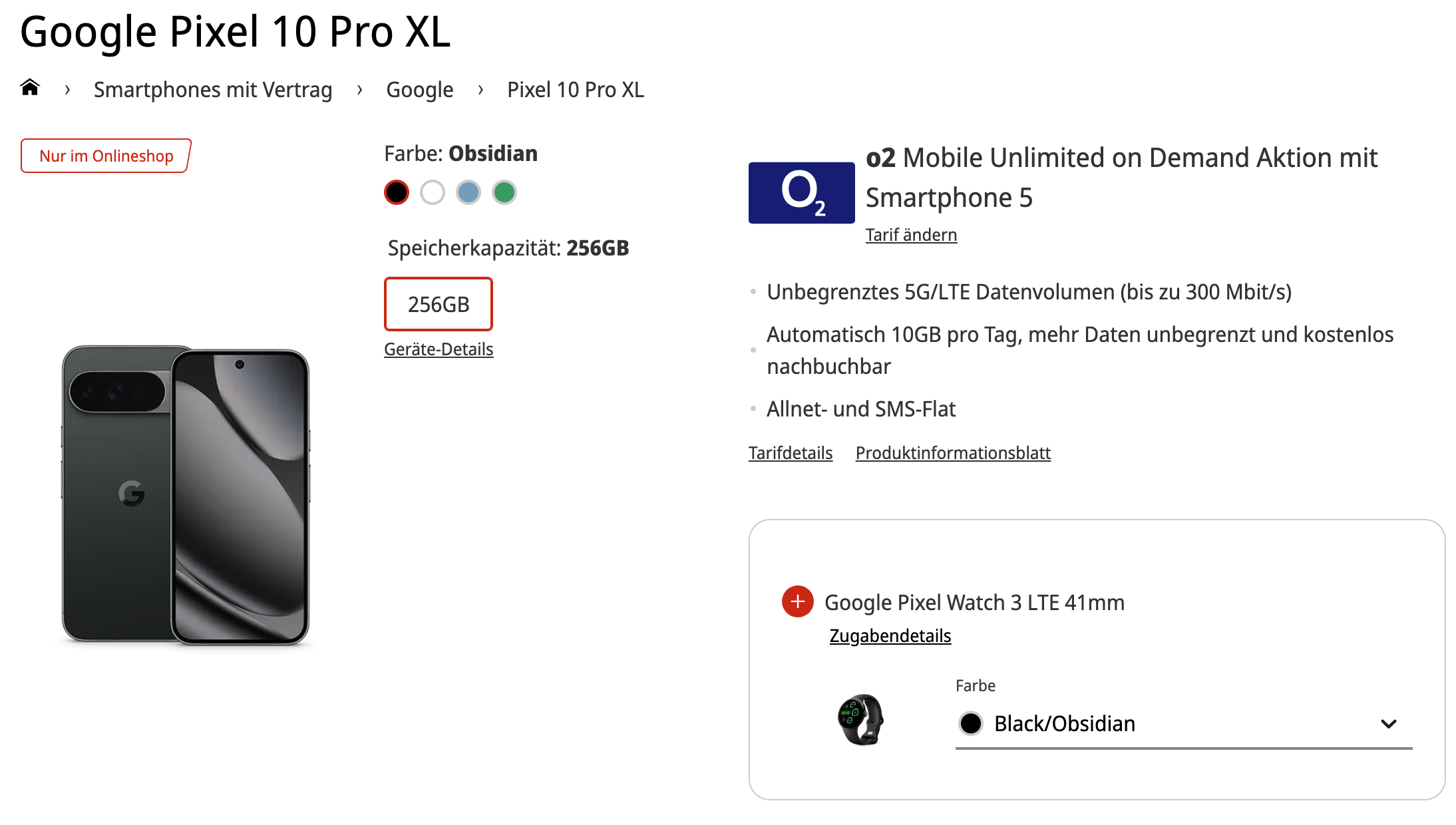The width and height of the screenshot is (1456, 825).
Task: Click the Pixel 10 Pro XL phone image
Action: [186, 494]
